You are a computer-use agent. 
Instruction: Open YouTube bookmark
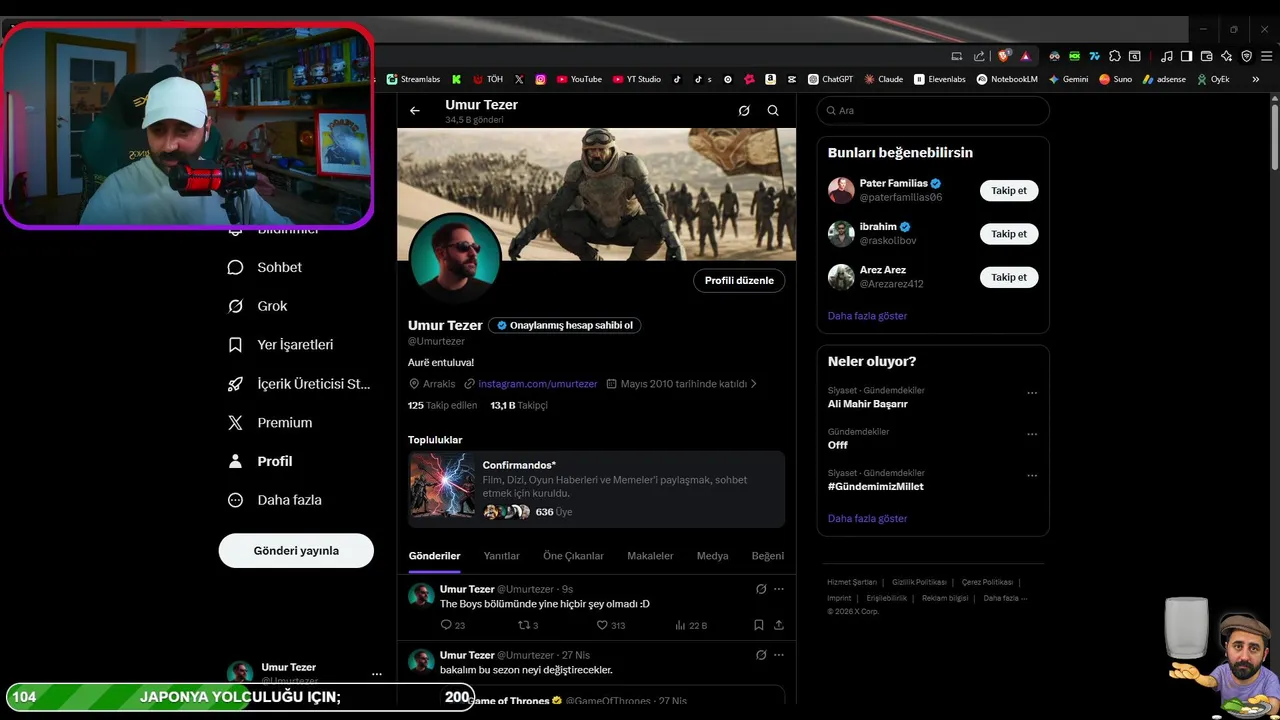pos(579,79)
